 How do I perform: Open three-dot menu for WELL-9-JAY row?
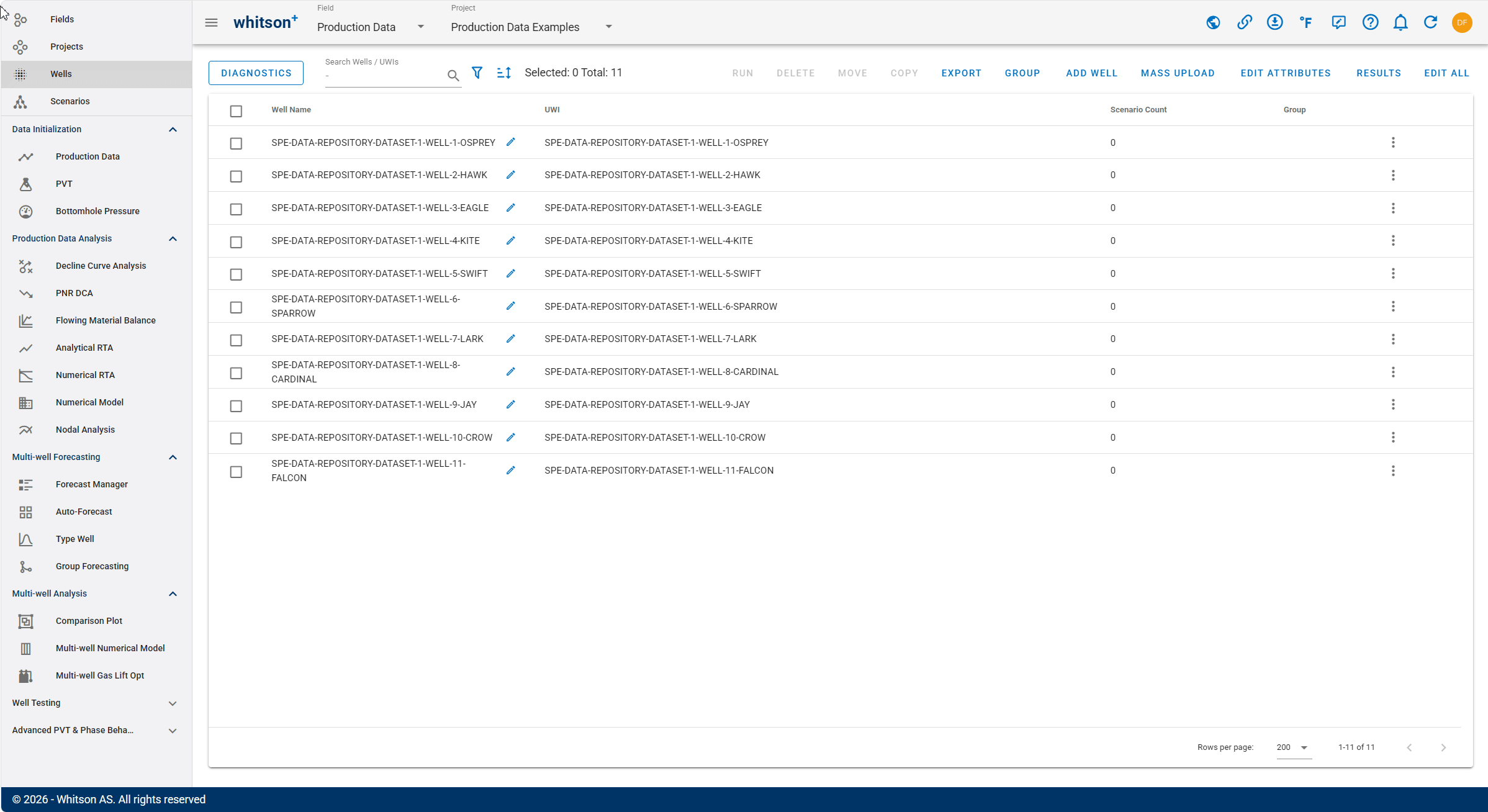point(1393,405)
